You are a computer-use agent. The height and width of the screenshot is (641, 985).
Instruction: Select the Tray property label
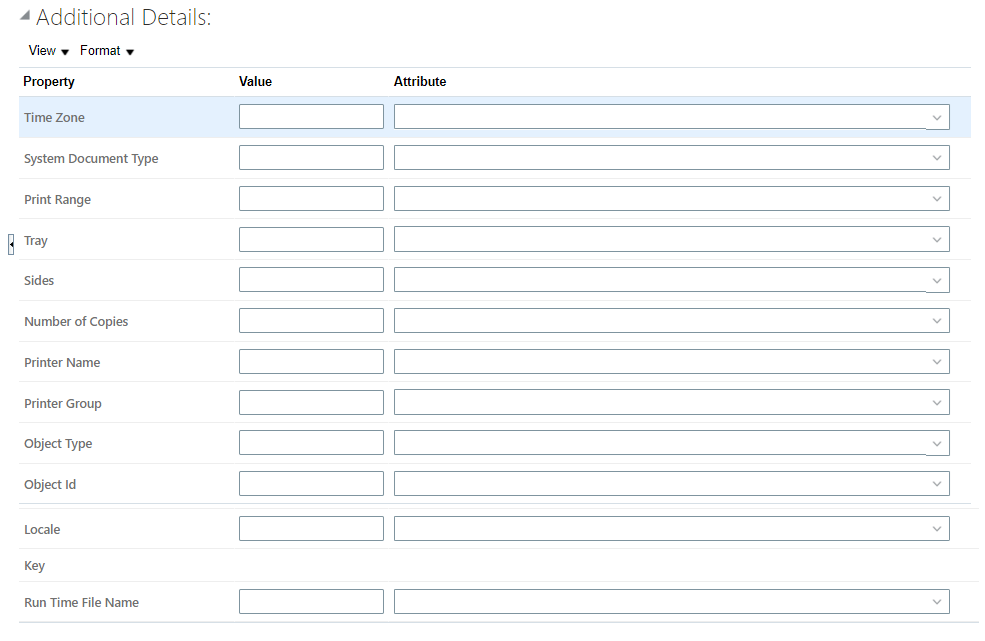click(x=36, y=241)
